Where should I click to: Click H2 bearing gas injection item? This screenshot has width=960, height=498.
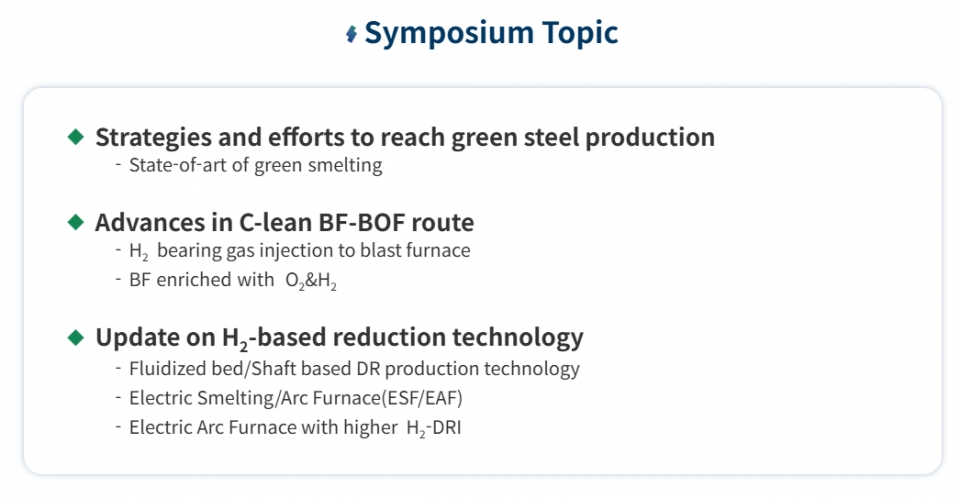pos(299,250)
